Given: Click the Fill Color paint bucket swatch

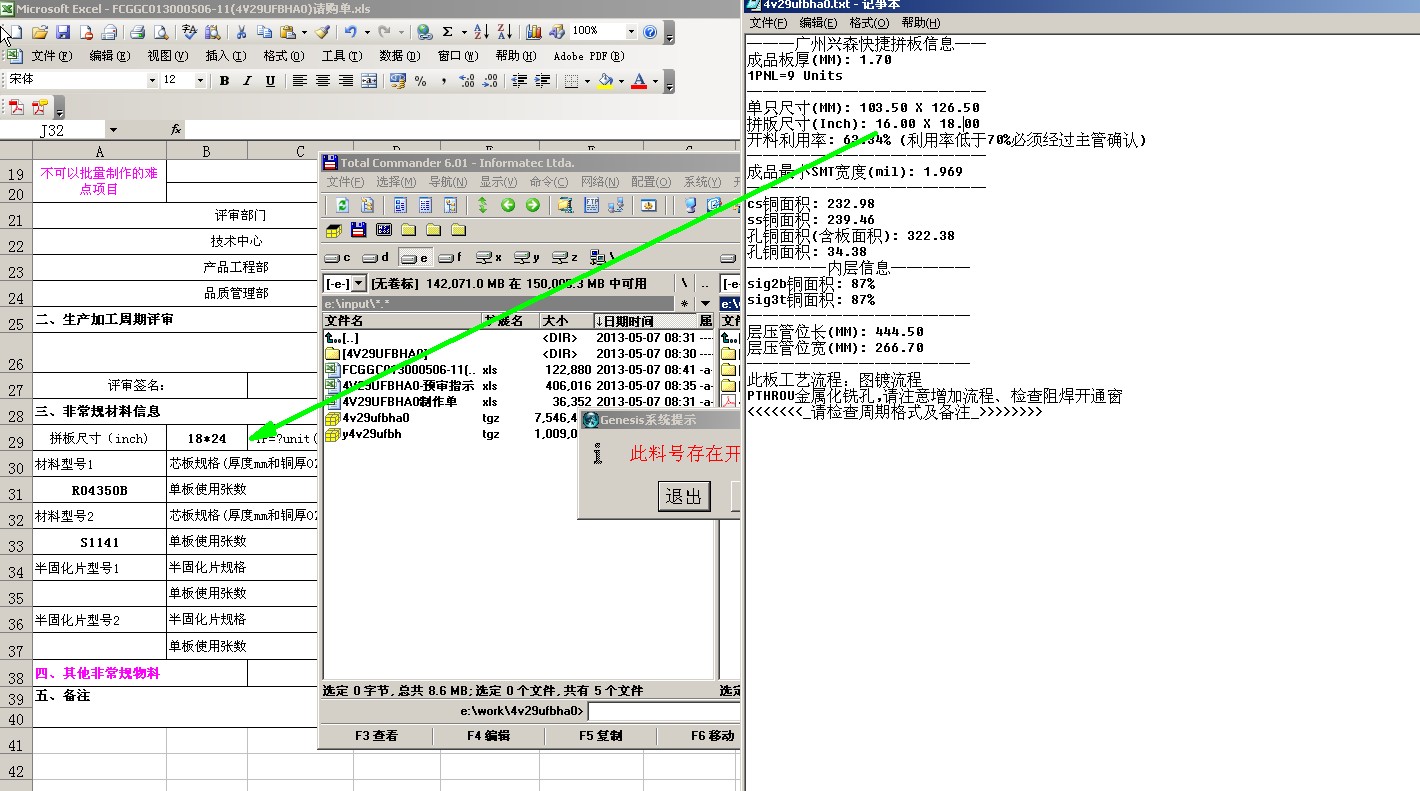Looking at the screenshot, I should point(605,81).
